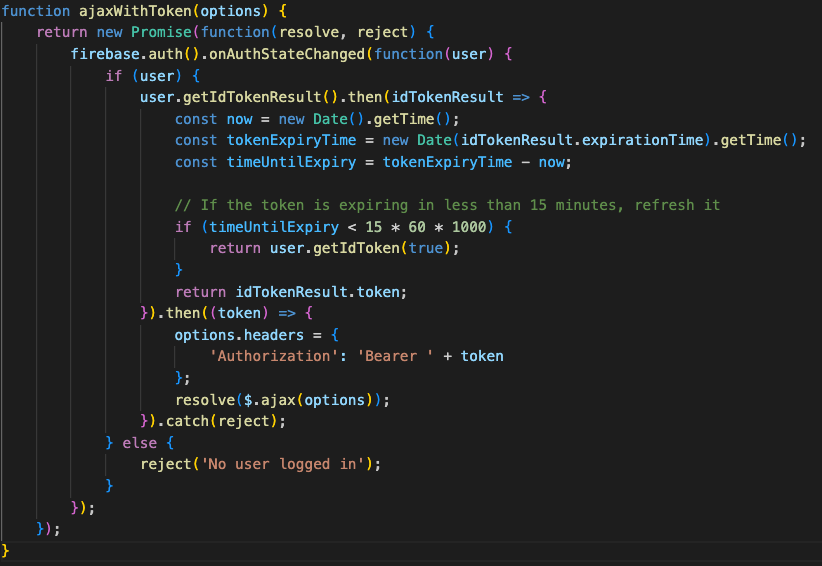
Task: Click onAuthStateChanged method call
Action: click(x=287, y=55)
